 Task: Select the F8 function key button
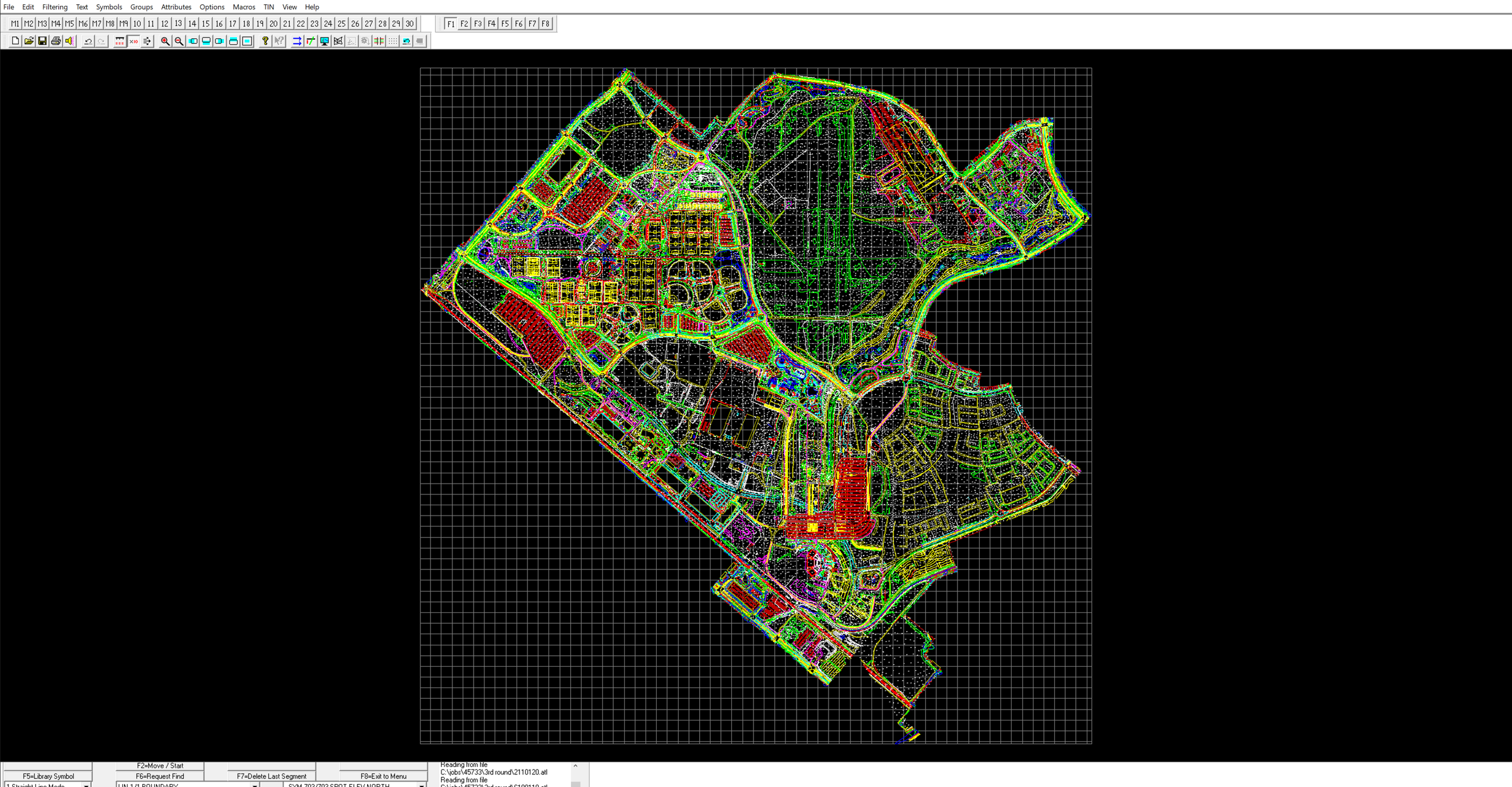pyautogui.click(x=546, y=24)
